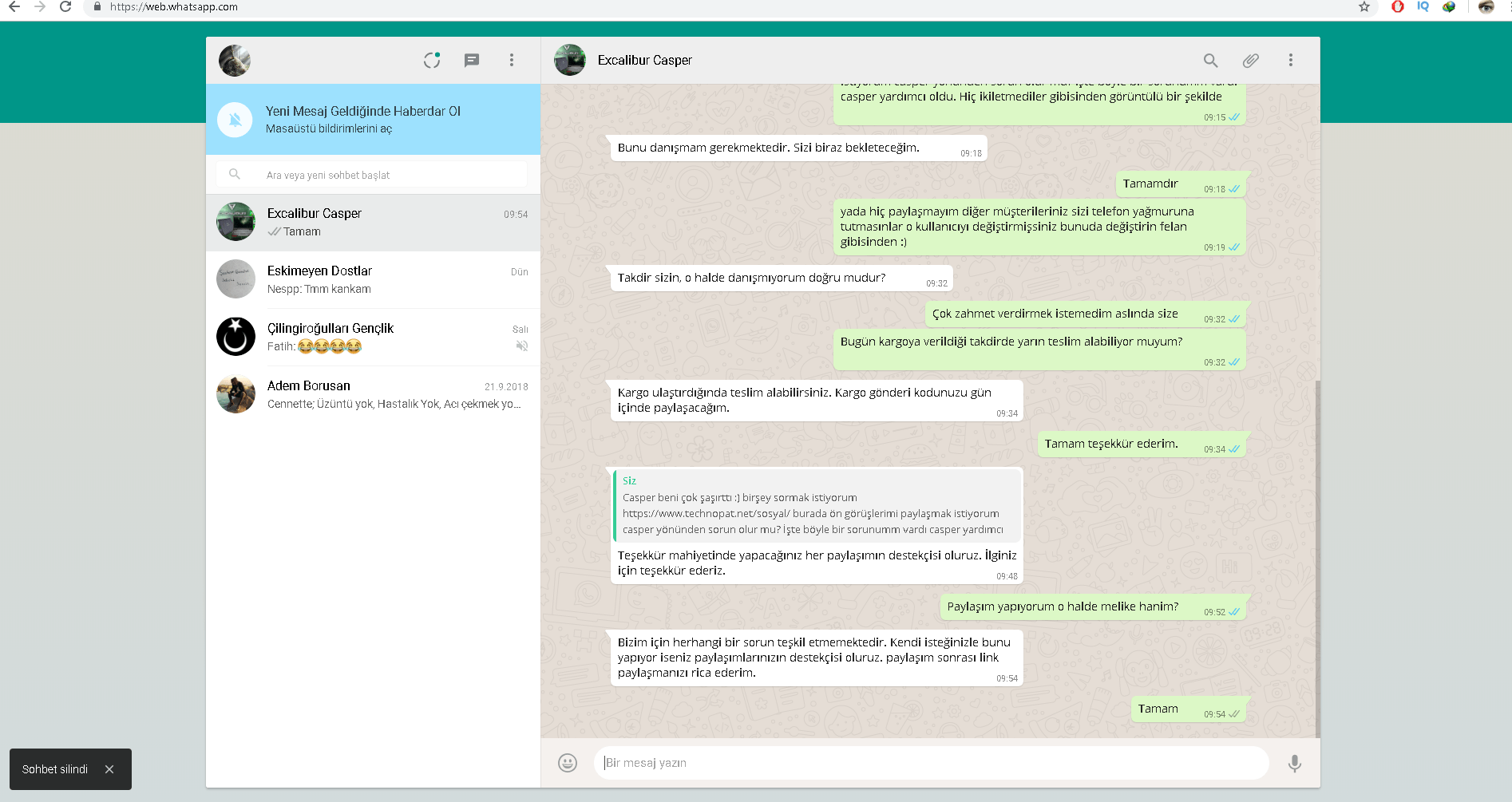Open the conversation three-dot menu

point(1290,60)
